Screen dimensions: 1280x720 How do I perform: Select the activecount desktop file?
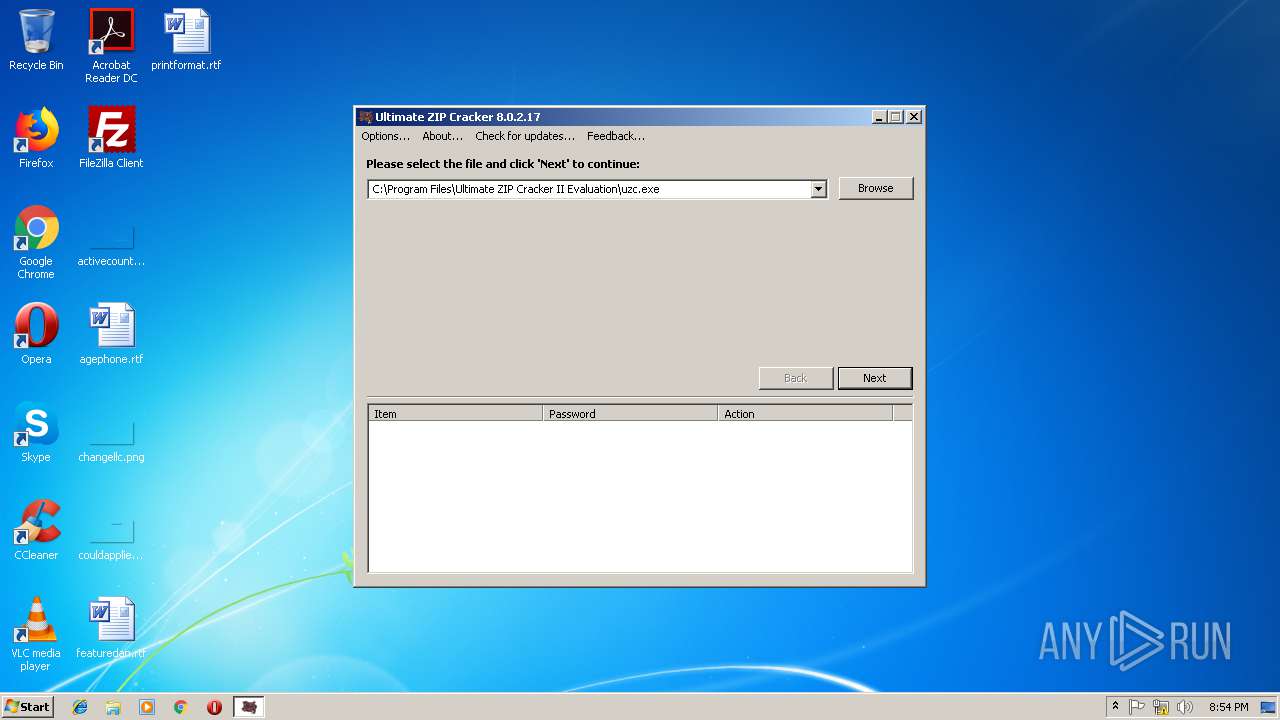pyautogui.click(x=111, y=247)
